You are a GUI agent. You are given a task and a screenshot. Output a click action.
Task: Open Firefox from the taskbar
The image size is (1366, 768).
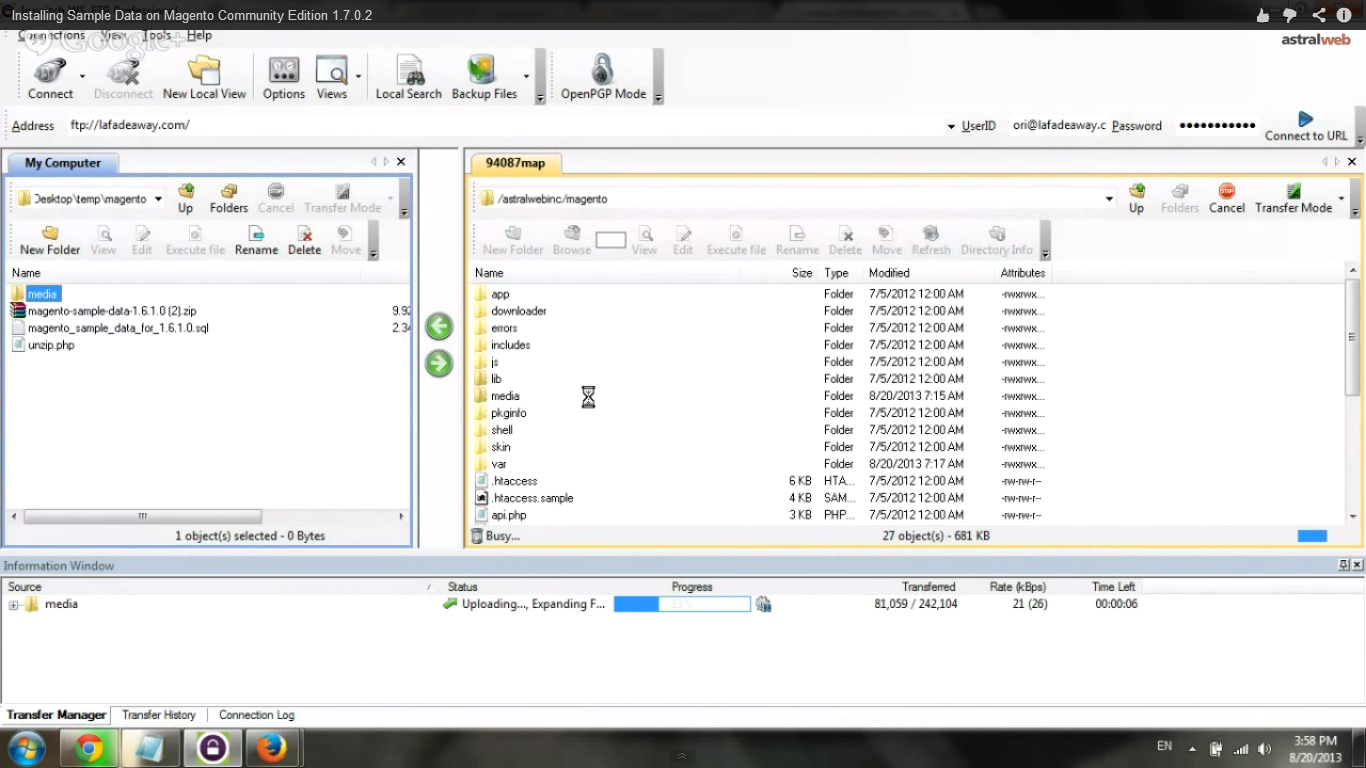pyautogui.click(x=272, y=748)
